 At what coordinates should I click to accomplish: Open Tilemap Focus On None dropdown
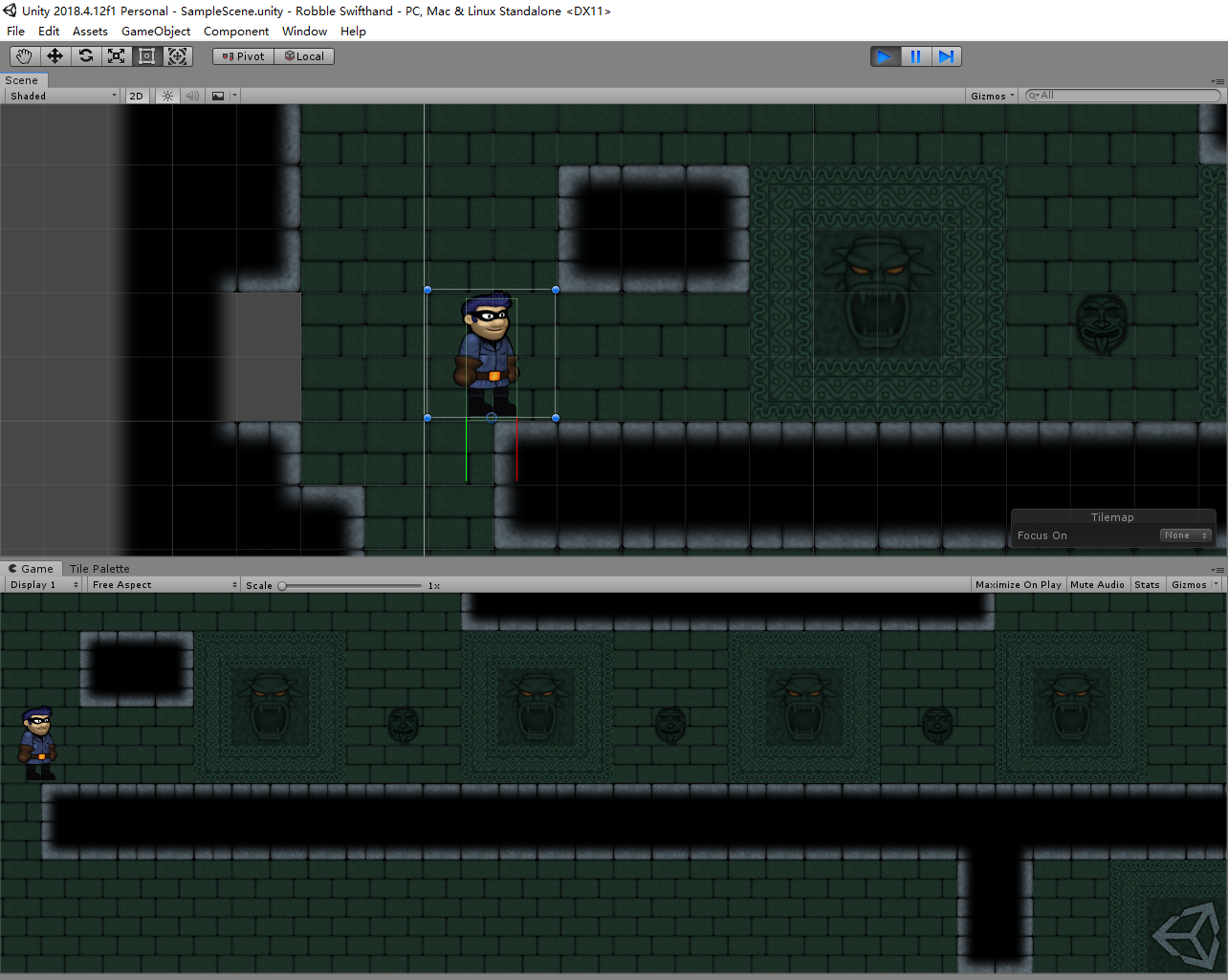[x=1186, y=535]
